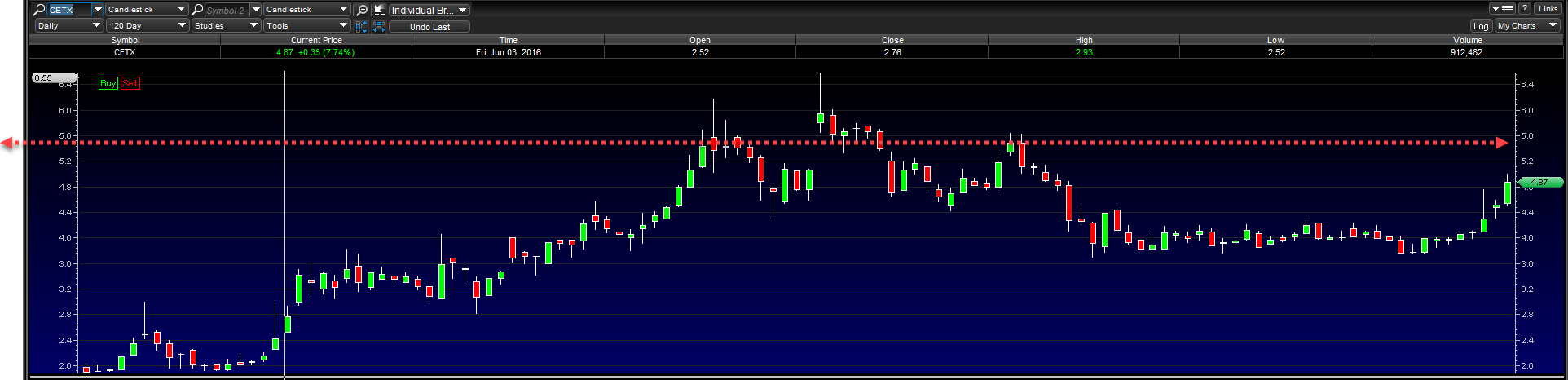Click the magnifier icon beside CETX field
Screen dimensions: 1568x380
pyautogui.click(x=39, y=10)
